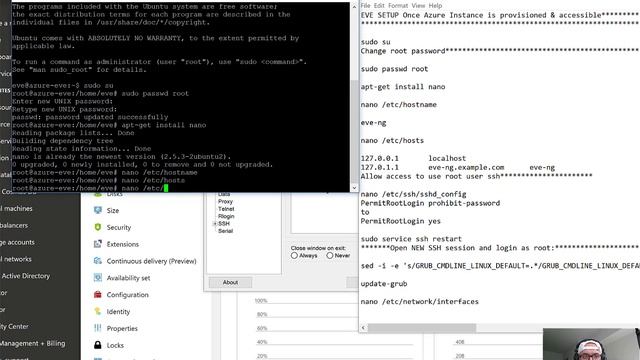
Task: Open the Notepad Help menu
Action: (436, 5)
